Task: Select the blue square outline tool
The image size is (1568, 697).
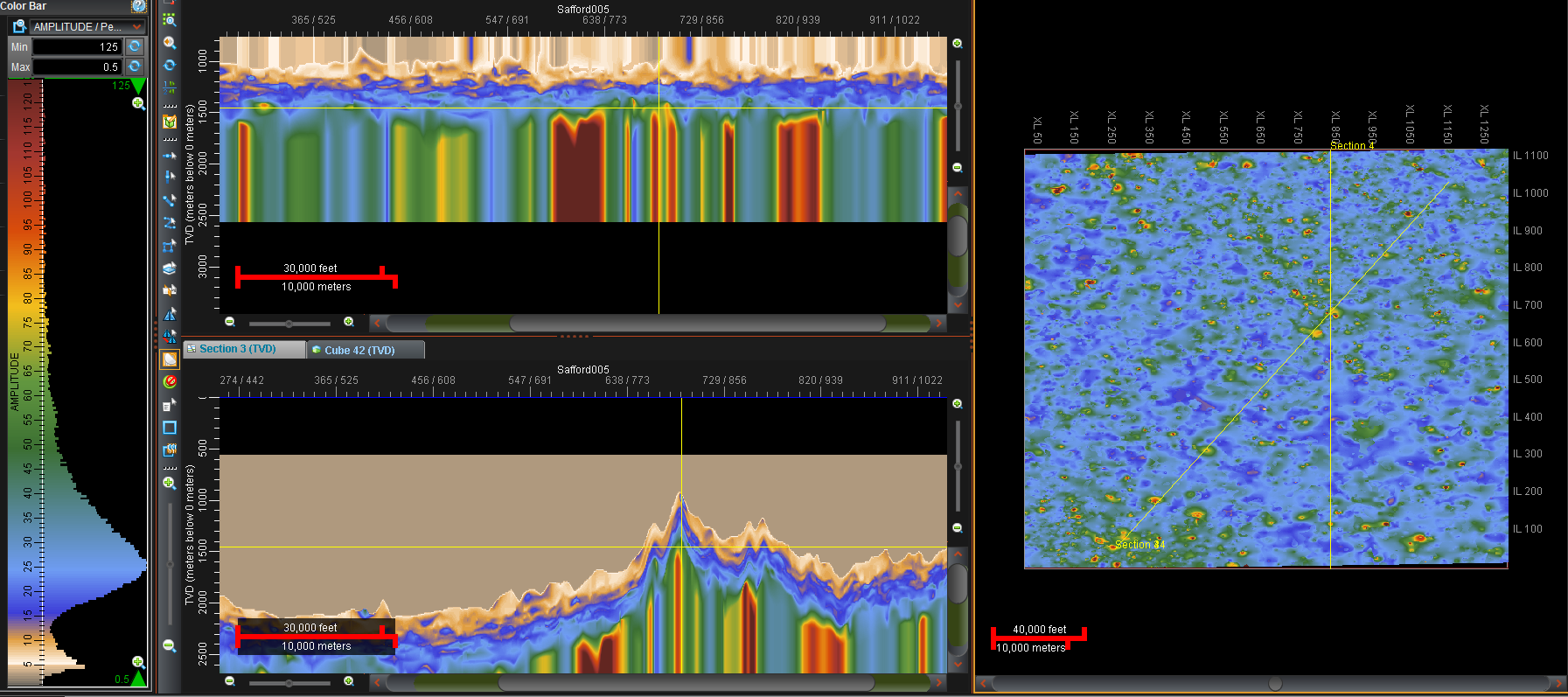Action: tap(170, 428)
